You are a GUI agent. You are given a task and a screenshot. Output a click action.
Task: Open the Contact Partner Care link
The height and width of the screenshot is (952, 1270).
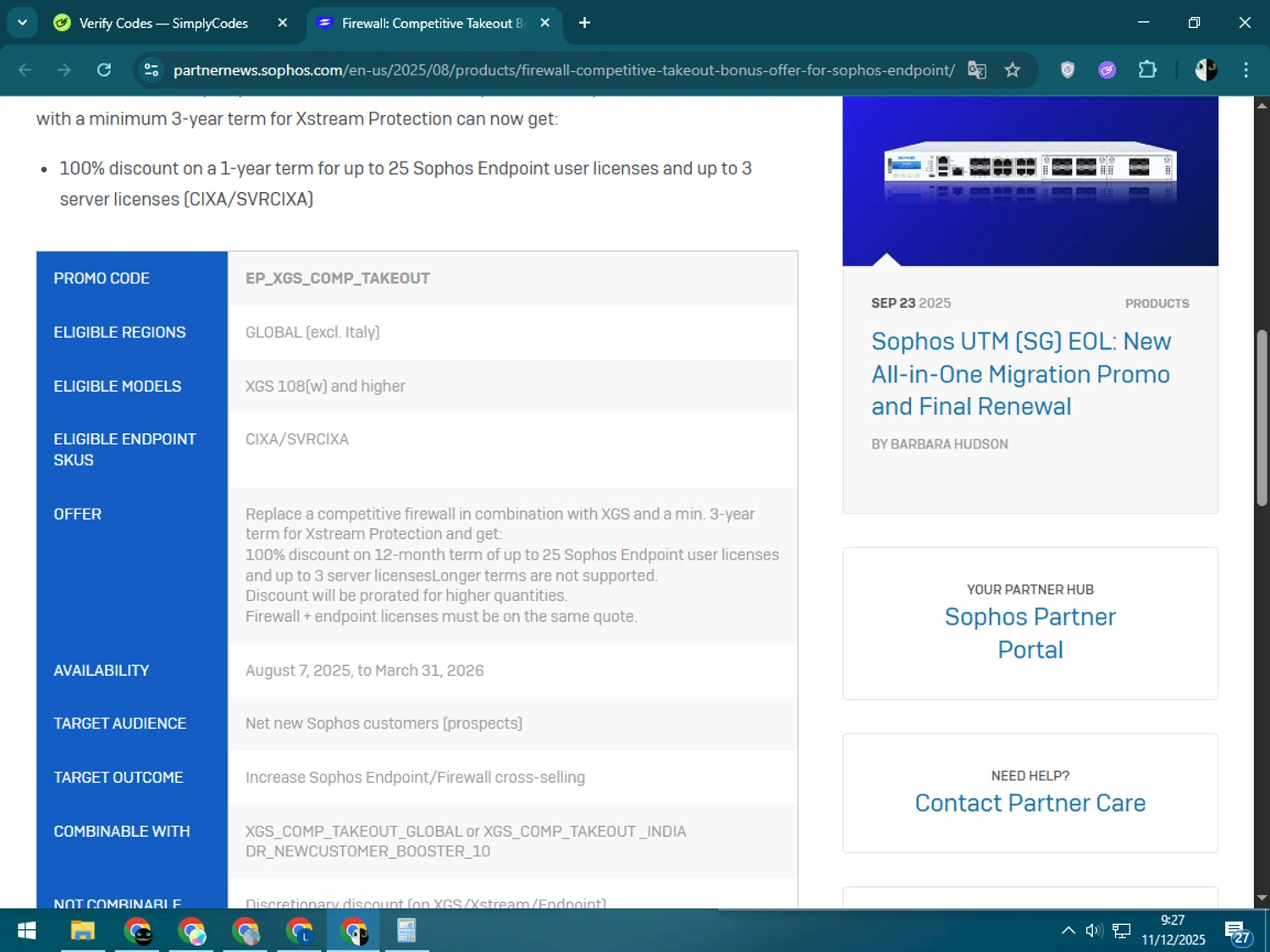pos(1030,803)
